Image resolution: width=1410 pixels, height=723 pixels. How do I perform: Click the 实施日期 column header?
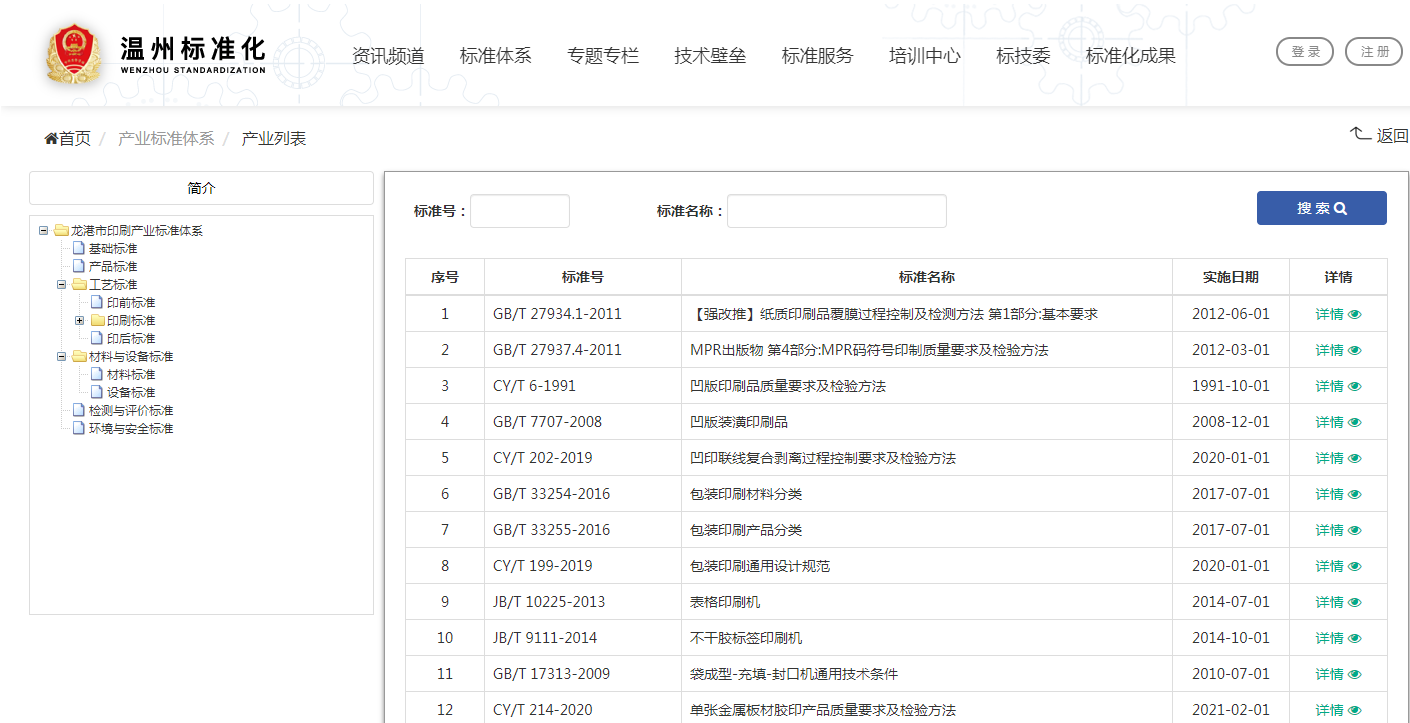point(1231,277)
